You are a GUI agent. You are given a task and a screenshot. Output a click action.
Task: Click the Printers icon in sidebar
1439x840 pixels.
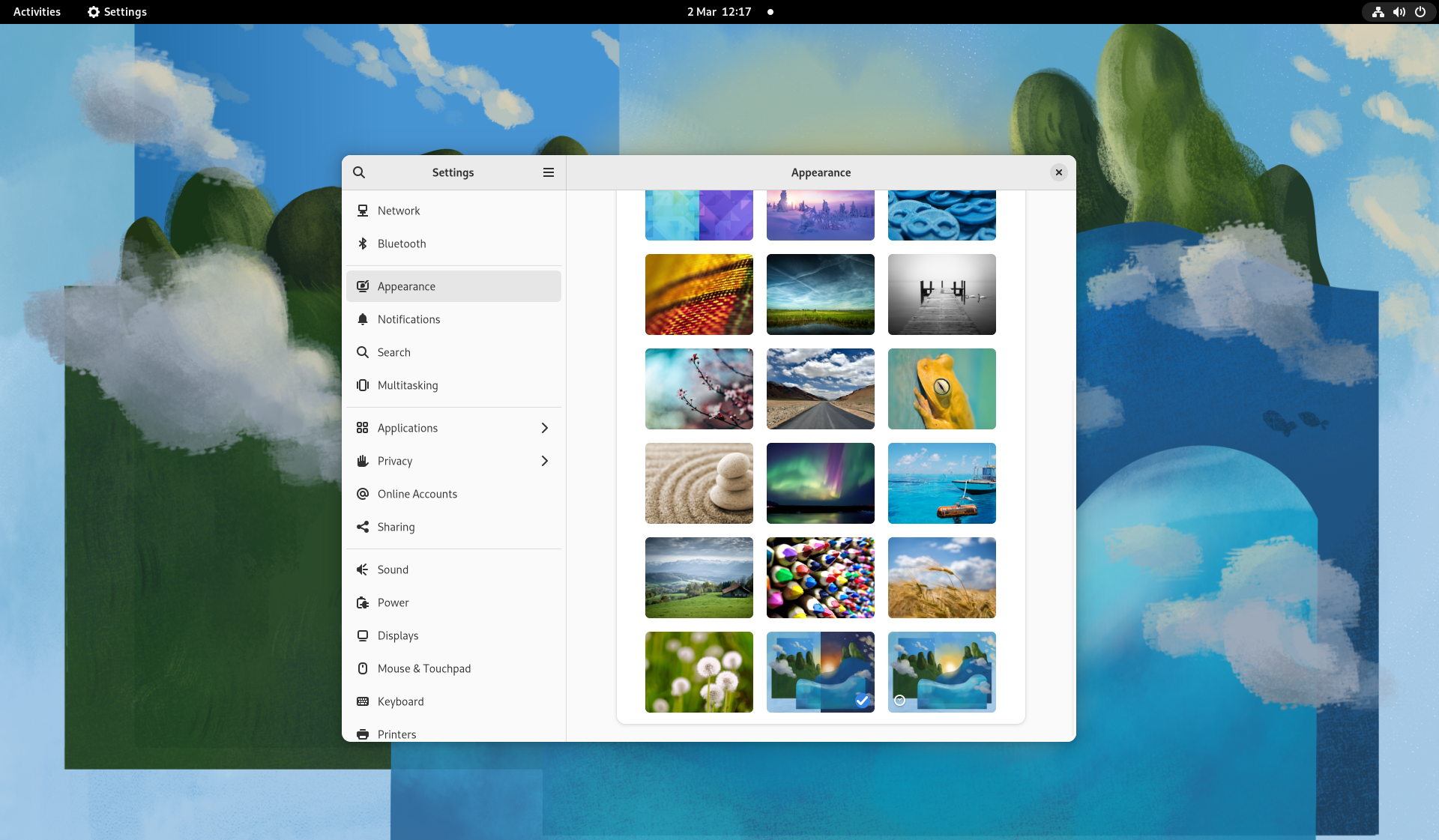(x=363, y=734)
